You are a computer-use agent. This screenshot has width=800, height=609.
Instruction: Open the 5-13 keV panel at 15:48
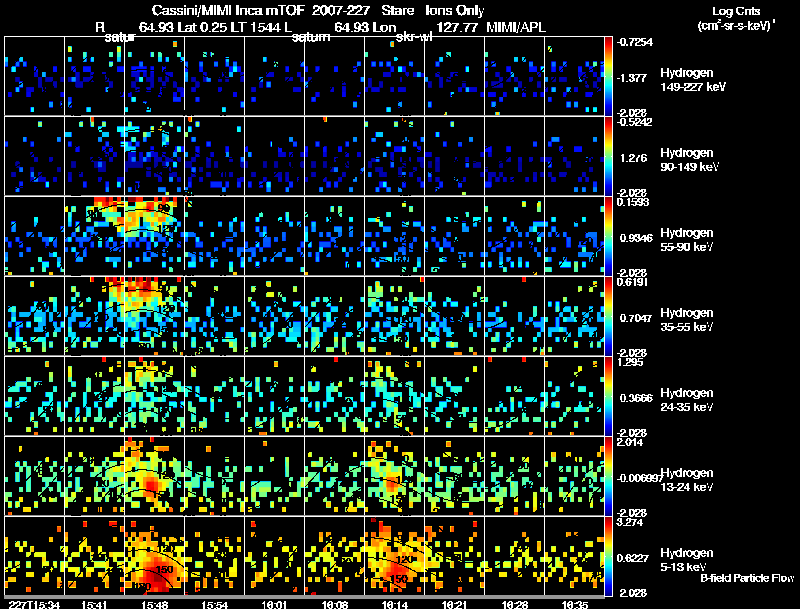click(x=155, y=556)
